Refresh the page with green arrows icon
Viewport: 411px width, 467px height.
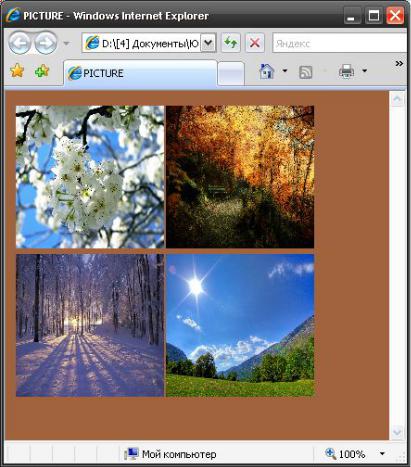231,43
